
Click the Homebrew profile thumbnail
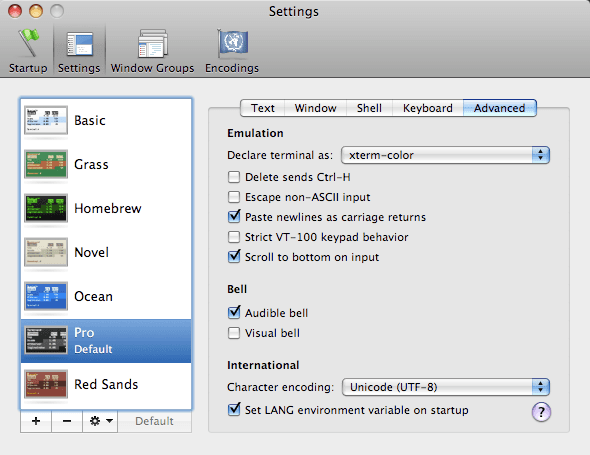point(46,208)
